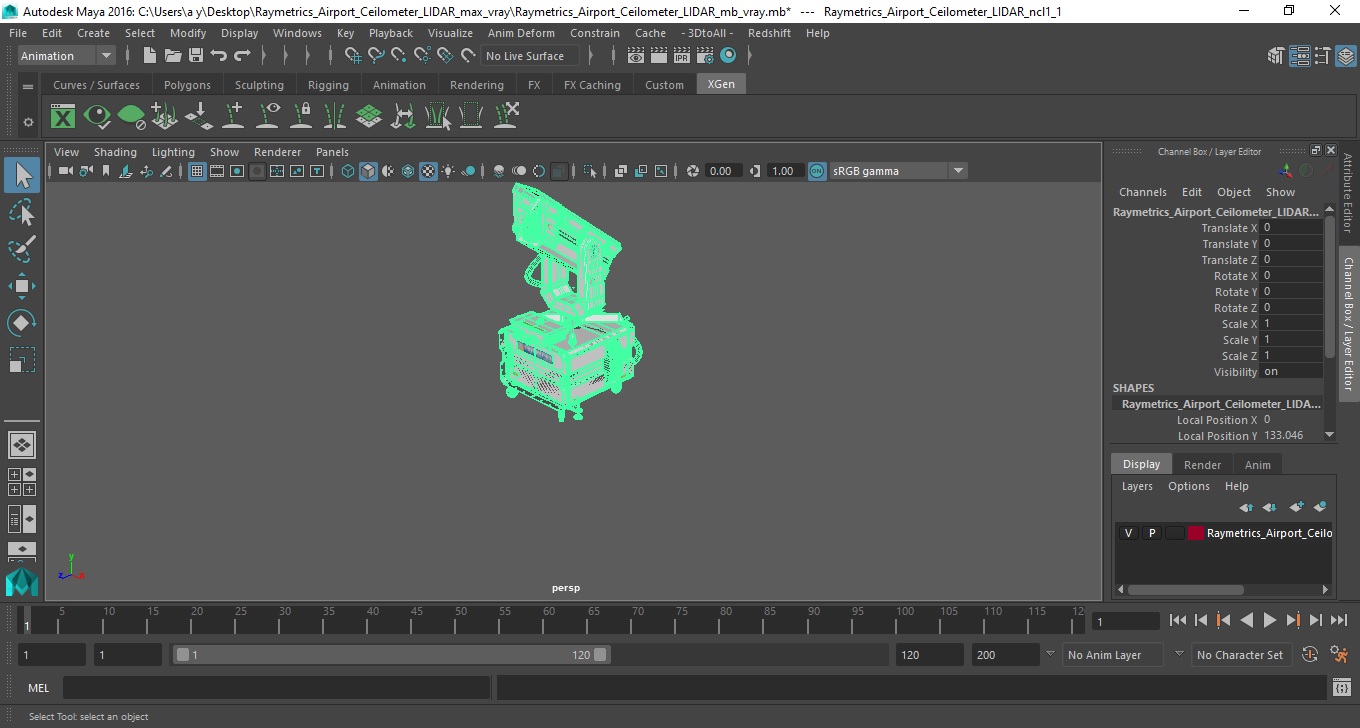The height and width of the screenshot is (728, 1360).
Task: Click the Translate X value field
Action: click(1292, 228)
